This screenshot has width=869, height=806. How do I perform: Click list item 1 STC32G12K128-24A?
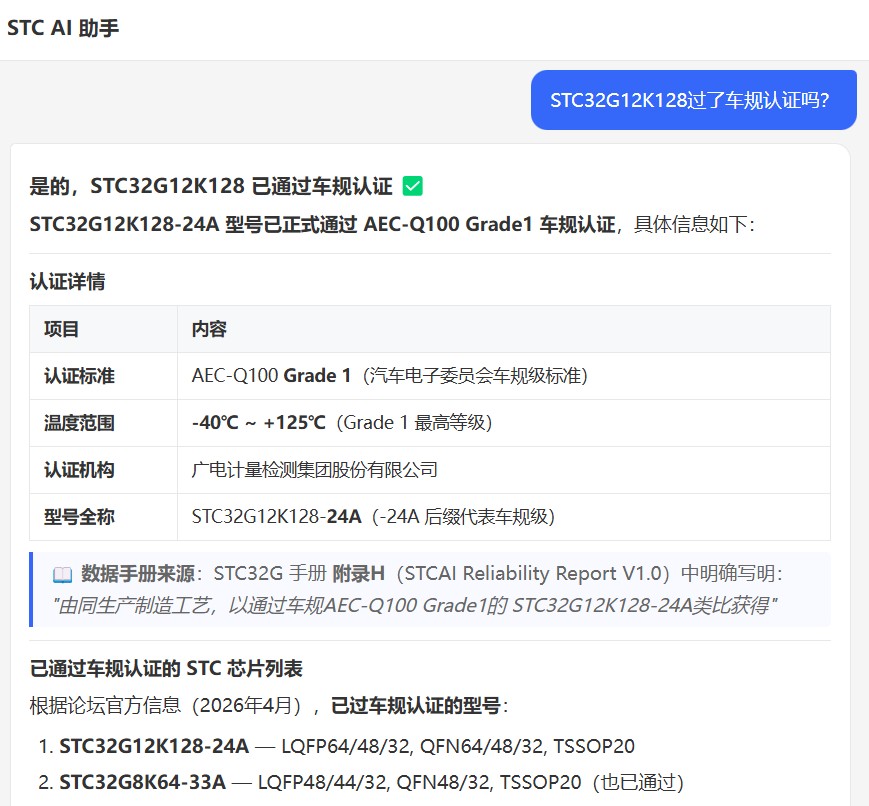pos(347,746)
